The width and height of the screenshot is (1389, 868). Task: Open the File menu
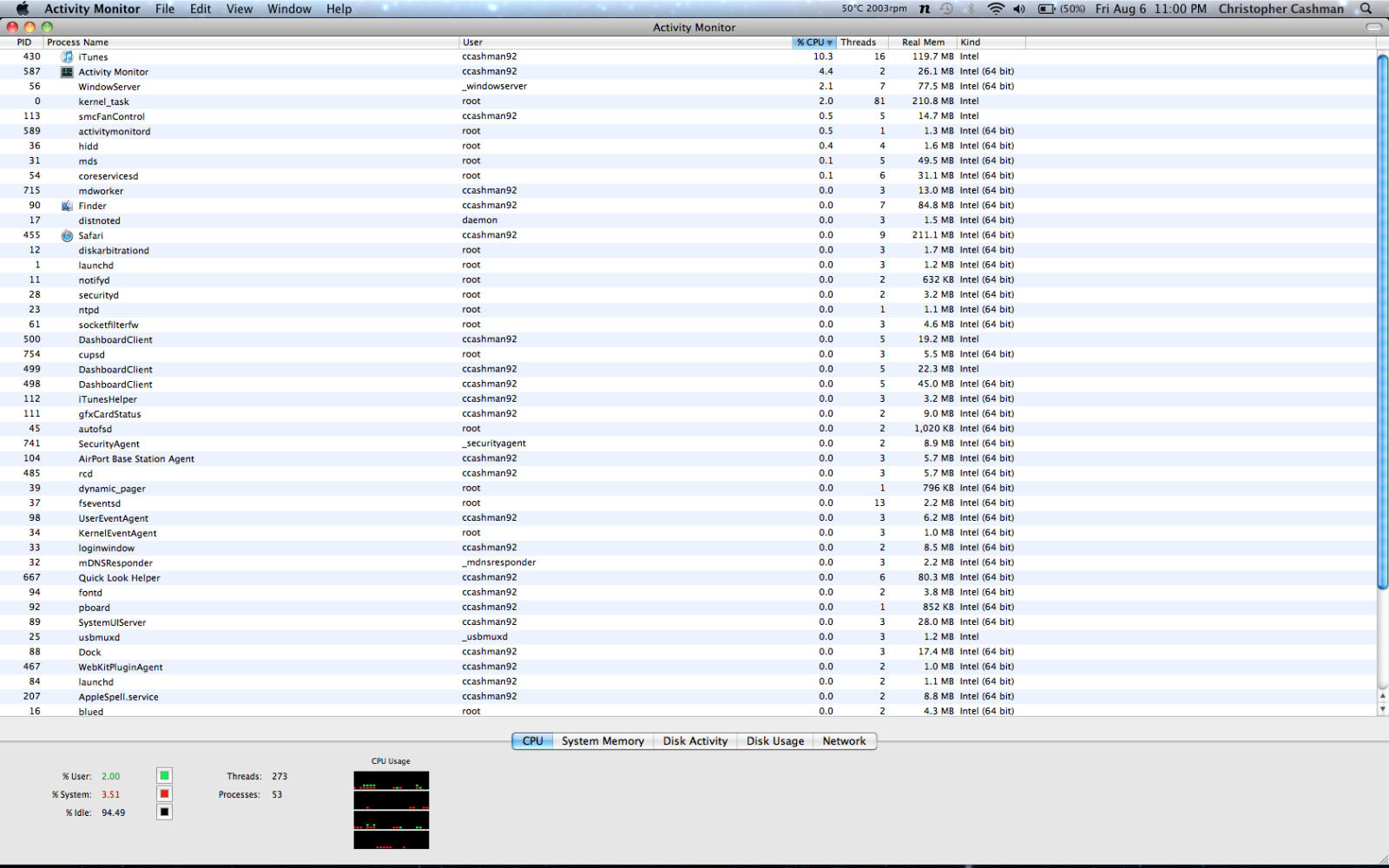click(x=165, y=9)
